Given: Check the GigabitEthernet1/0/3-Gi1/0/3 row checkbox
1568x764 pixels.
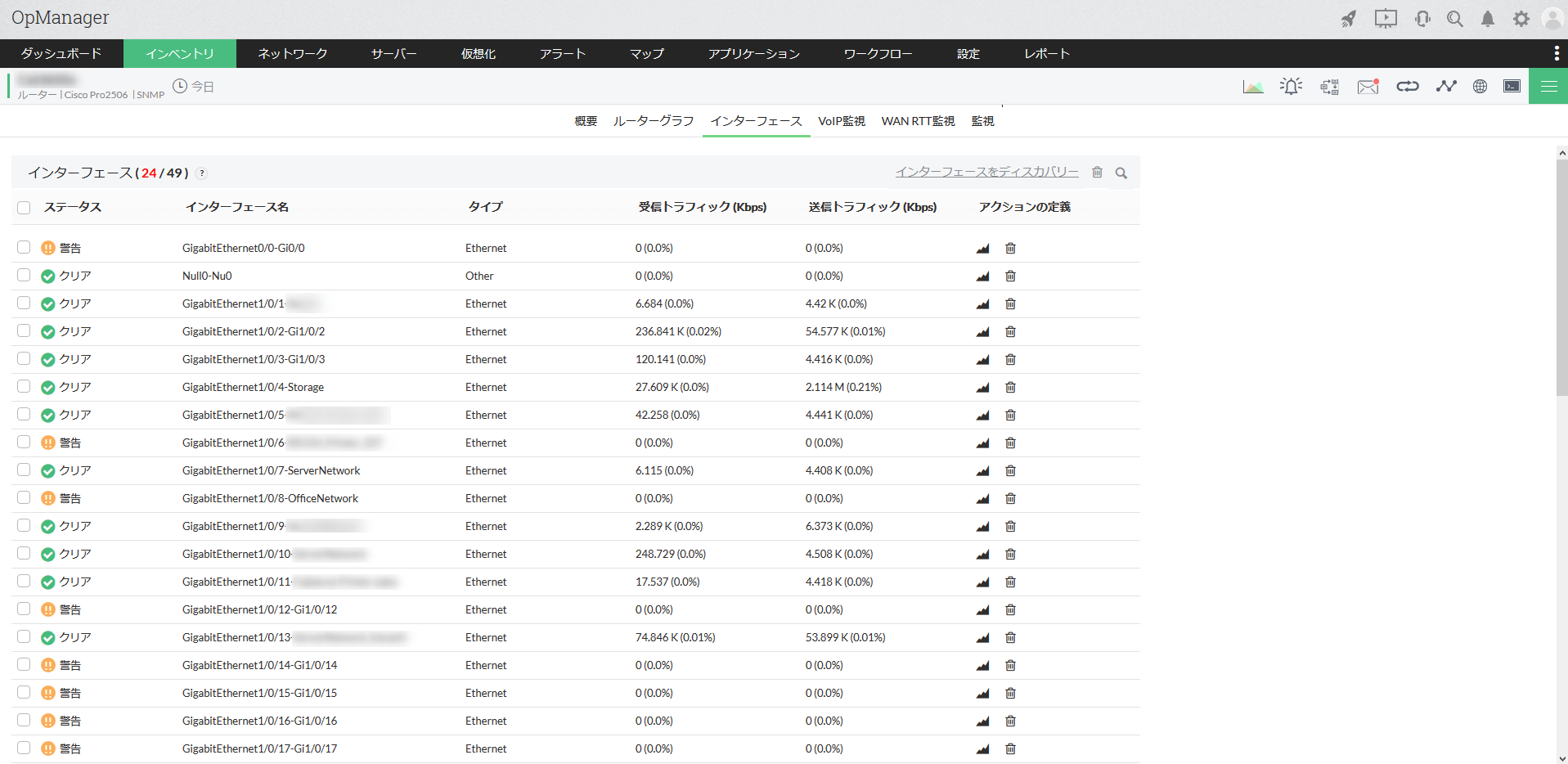Looking at the screenshot, I should (x=24, y=358).
